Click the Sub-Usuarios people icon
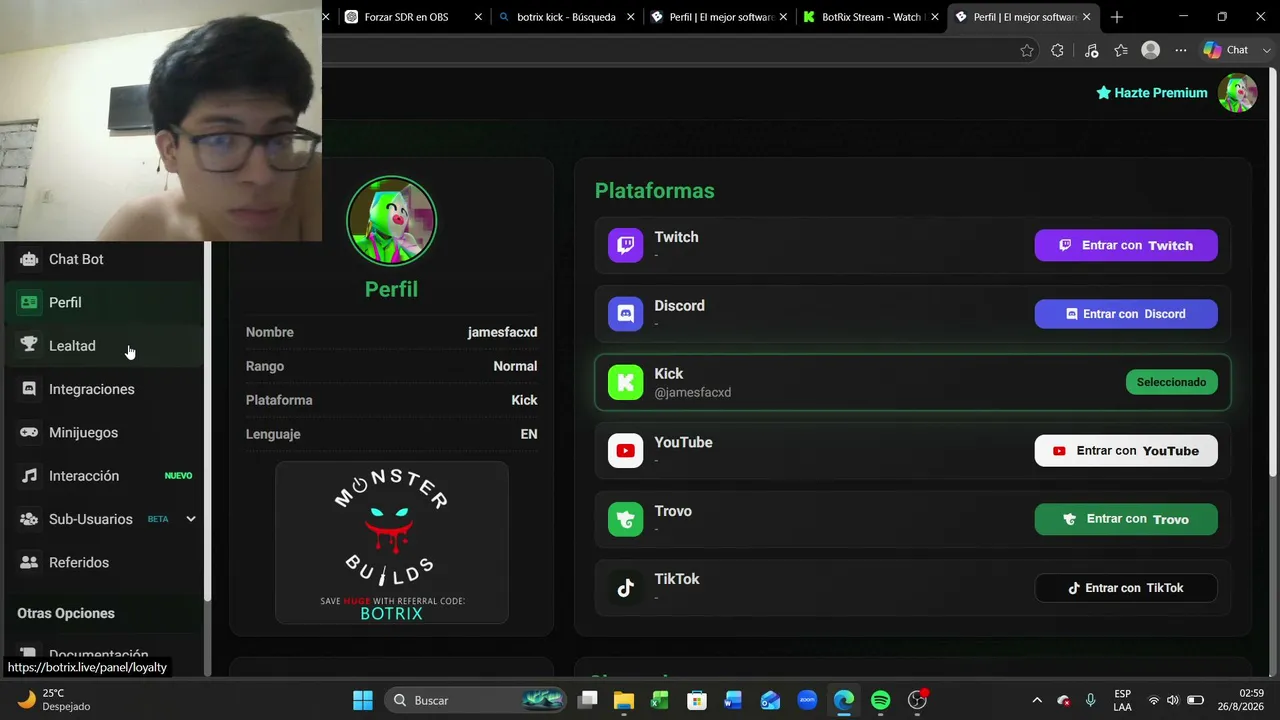 (x=29, y=519)
